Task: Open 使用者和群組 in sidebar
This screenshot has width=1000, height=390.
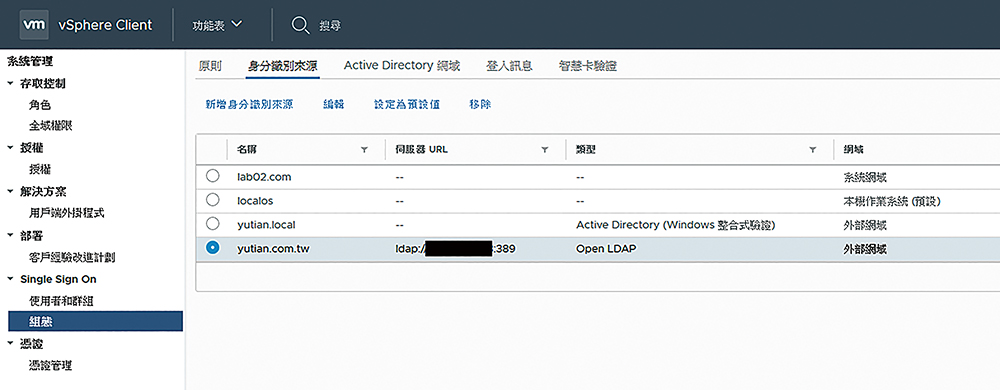Action: coord(62,301)
